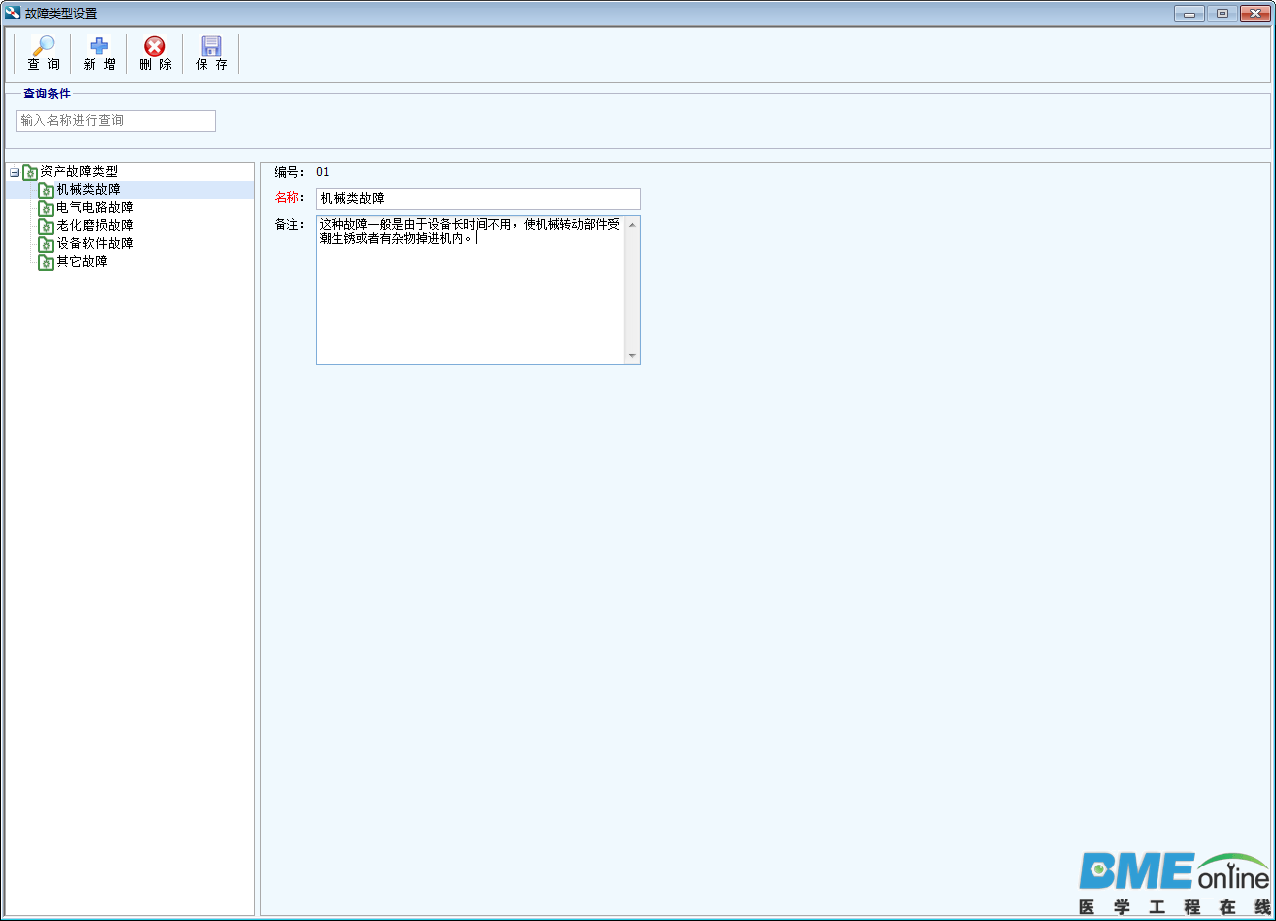Click the app icon in title bar
1276x921 pixels.
coord(13,13)
